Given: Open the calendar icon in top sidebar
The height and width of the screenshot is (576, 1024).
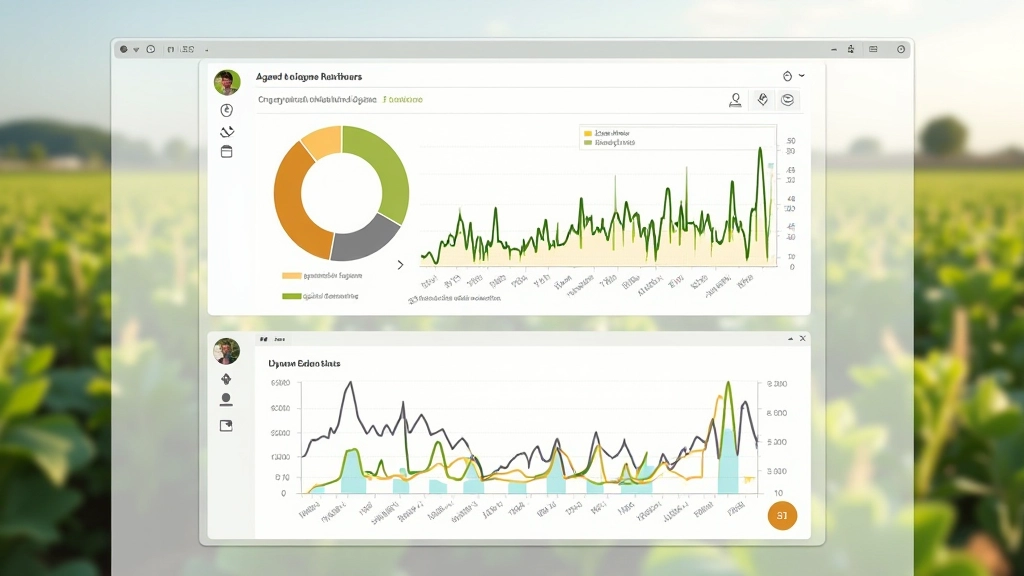Looking at the screenshot, I should pyautogui.click(x=226, y=152).
